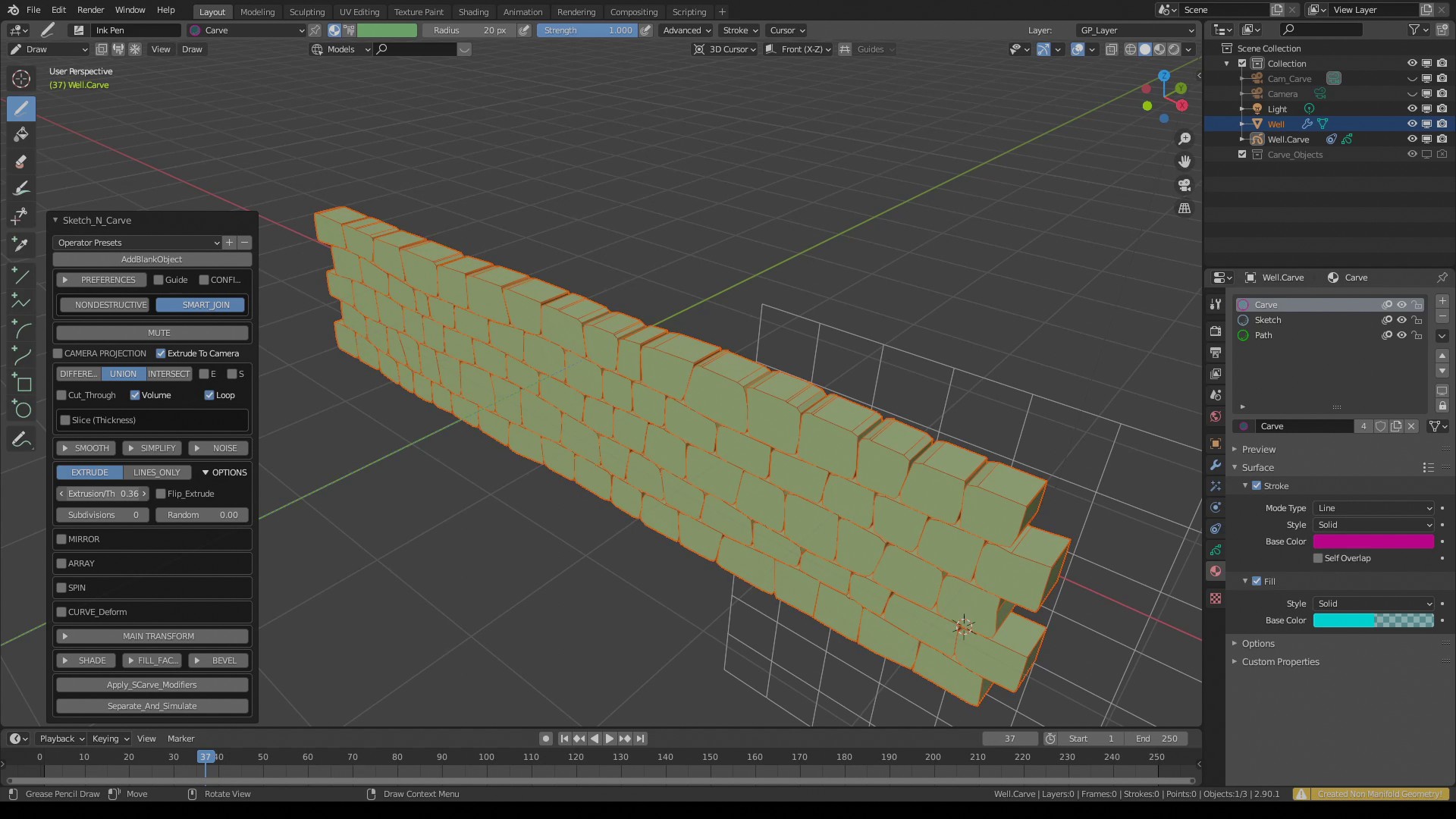
Task: Select the Eyedropper tool
Action: (21, 244)
